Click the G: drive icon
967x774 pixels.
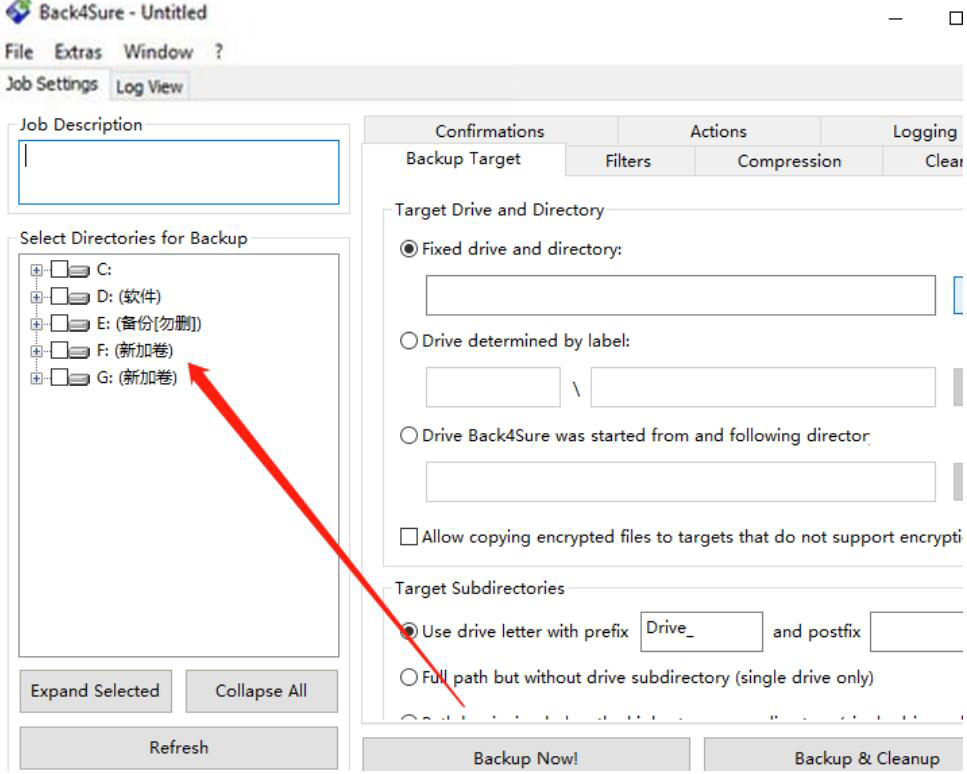(79, 379)
